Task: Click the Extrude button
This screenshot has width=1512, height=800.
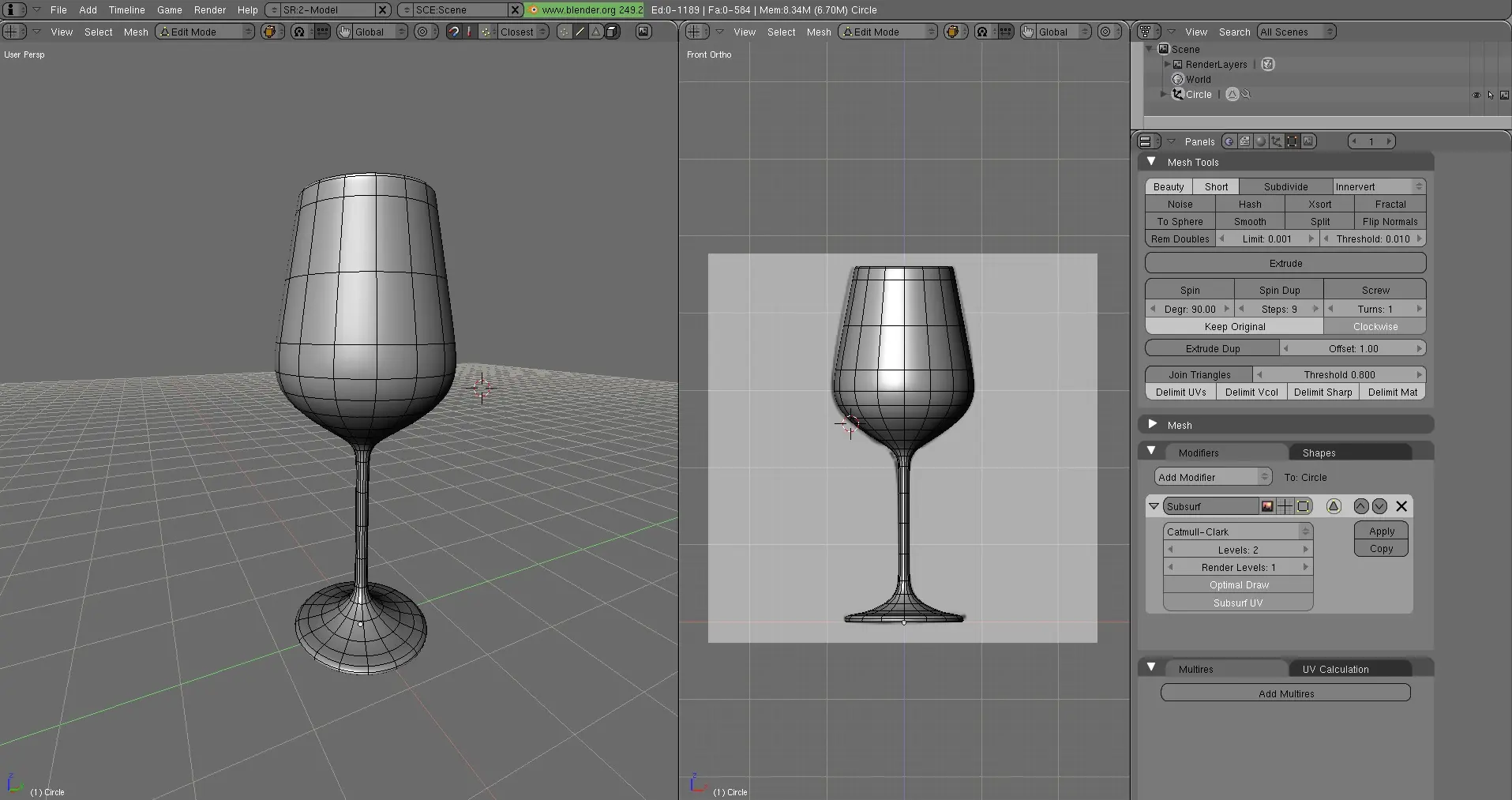Action: [x=1285, y=263]
